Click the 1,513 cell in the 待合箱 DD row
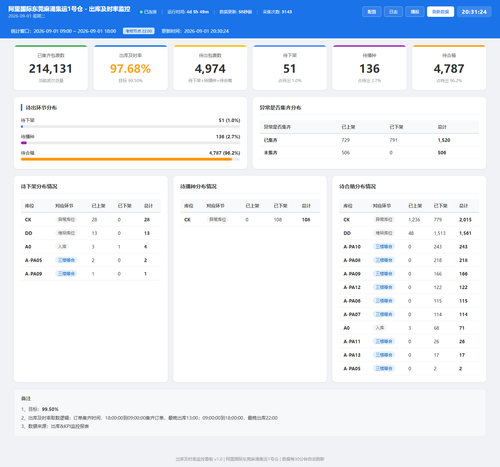The width and height of the screenshot is (500, 467). pyautogui.click(x=440, y=233)
